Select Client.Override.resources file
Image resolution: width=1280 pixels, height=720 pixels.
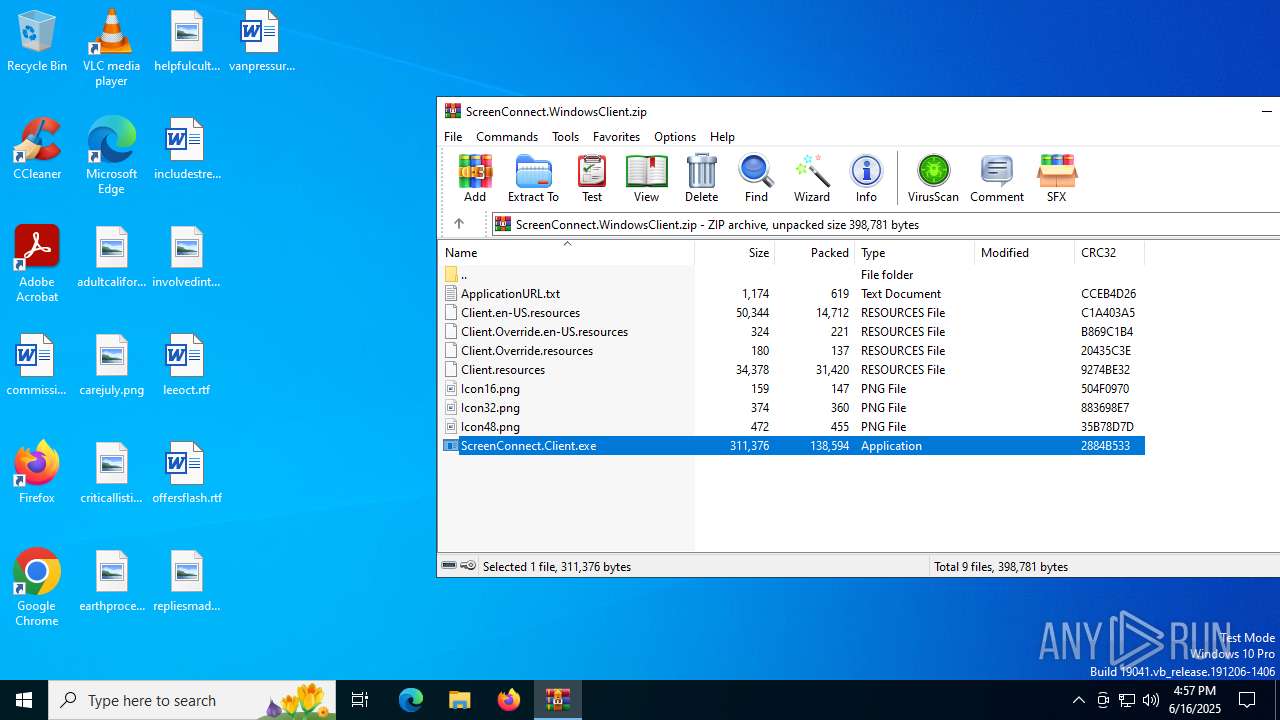coord(793,350)
